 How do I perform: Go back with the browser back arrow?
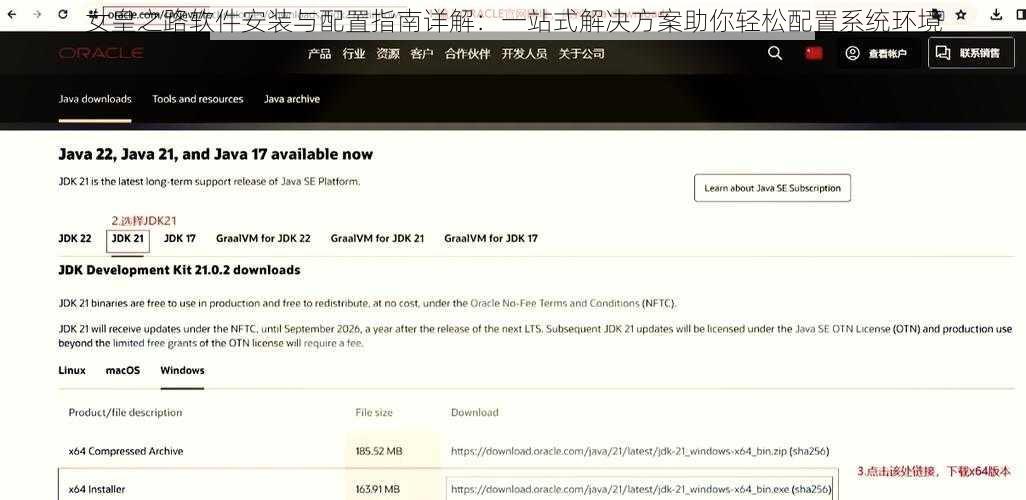pyautogui.click(x=12, y=14)
